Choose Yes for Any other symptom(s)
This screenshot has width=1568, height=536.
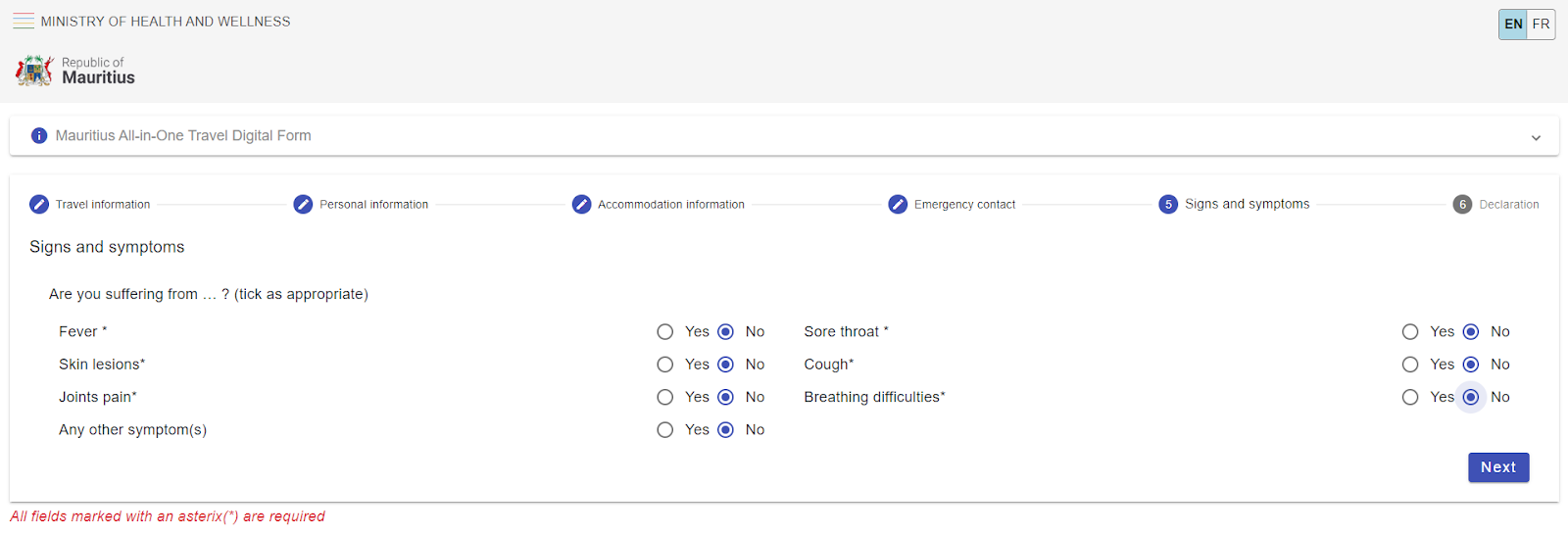665,429
